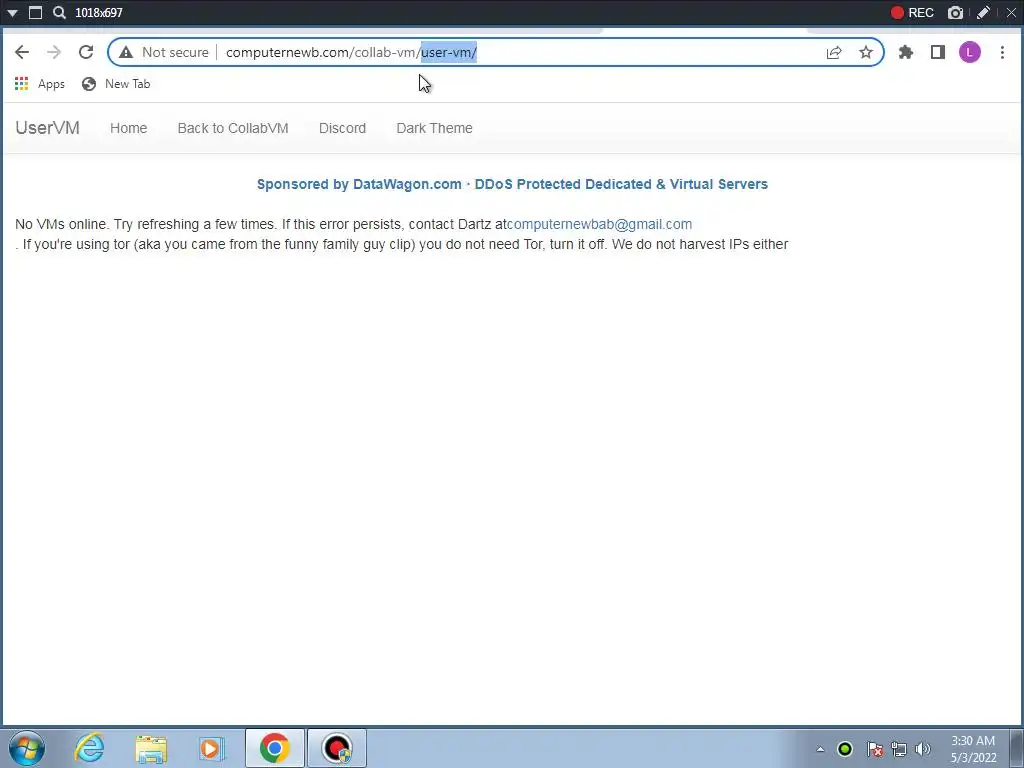The image size is (1024, 768).
Task: Close the recorder toolbar with X
Action: click(1010, 12)
